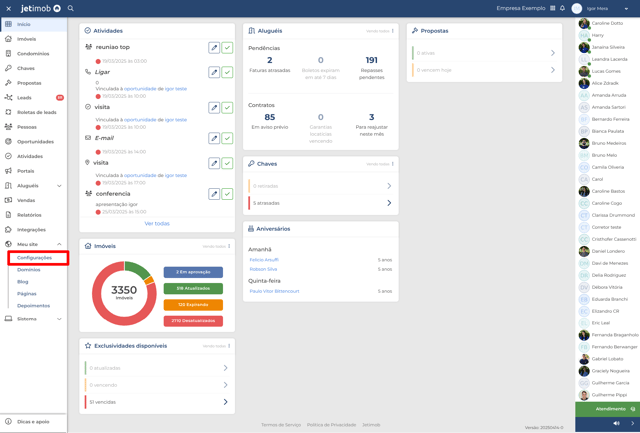Edit the 'reuniao top' activity with the pencil icon
Viewport: 640px width, 433px height.
(x=214, y=47)
